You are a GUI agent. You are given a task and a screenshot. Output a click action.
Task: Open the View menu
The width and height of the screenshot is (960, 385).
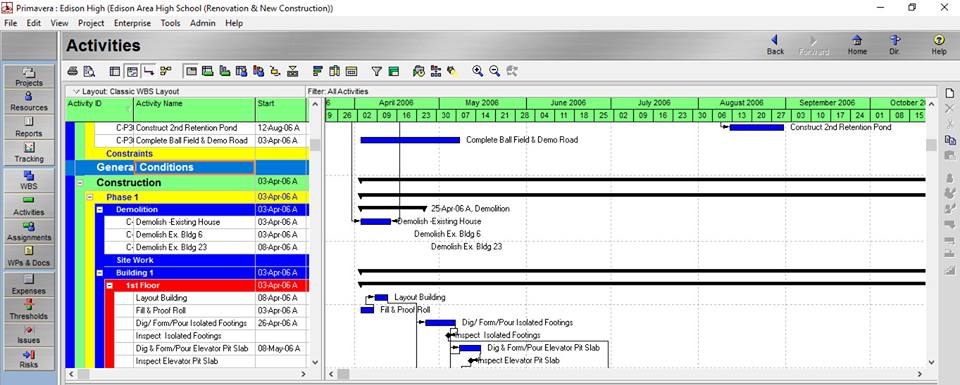point(59,23)
